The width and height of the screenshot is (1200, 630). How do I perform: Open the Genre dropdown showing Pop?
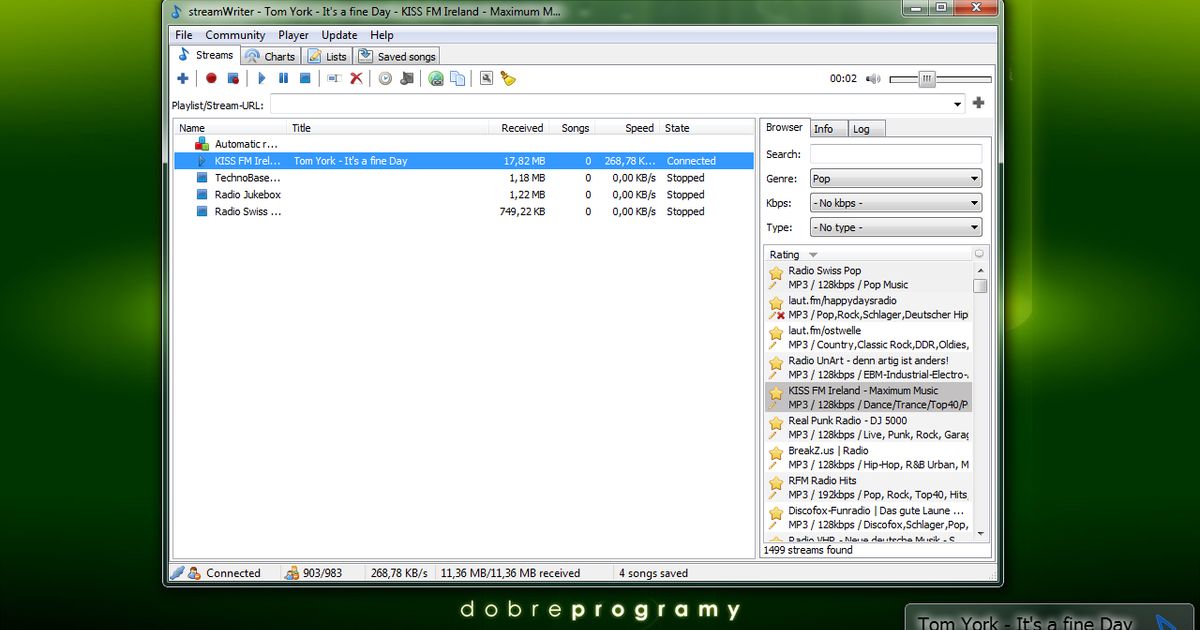tap(896, 179)
